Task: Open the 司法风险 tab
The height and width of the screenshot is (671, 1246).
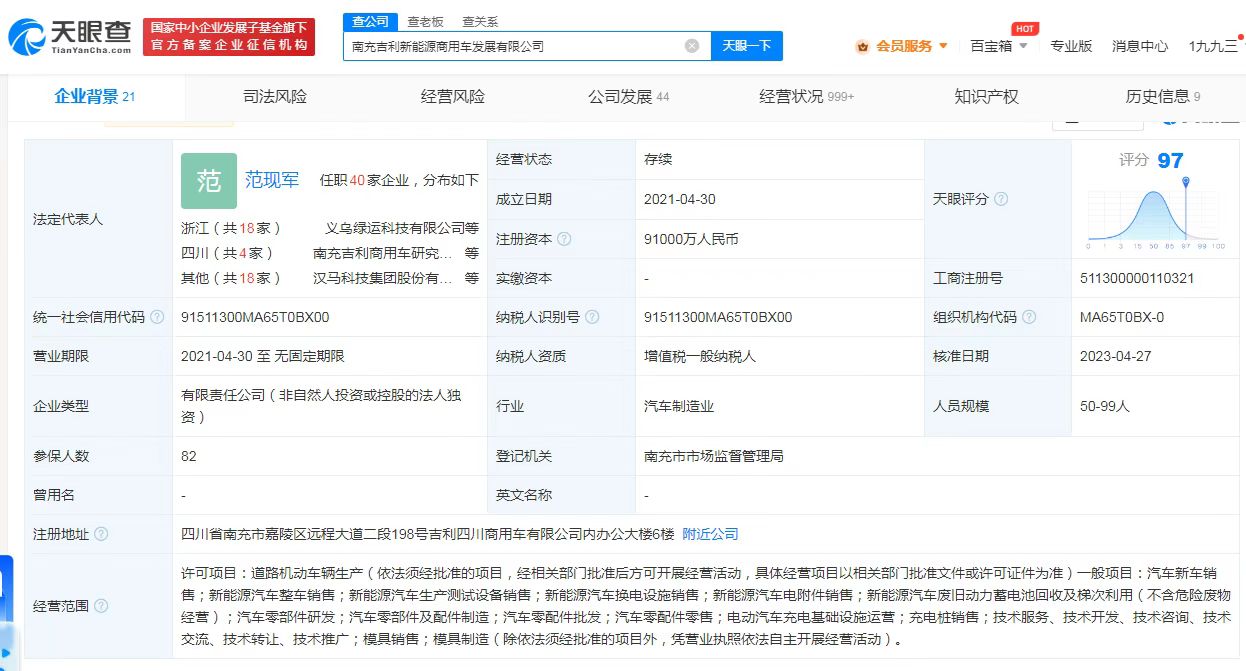Action: pos(275,97)
